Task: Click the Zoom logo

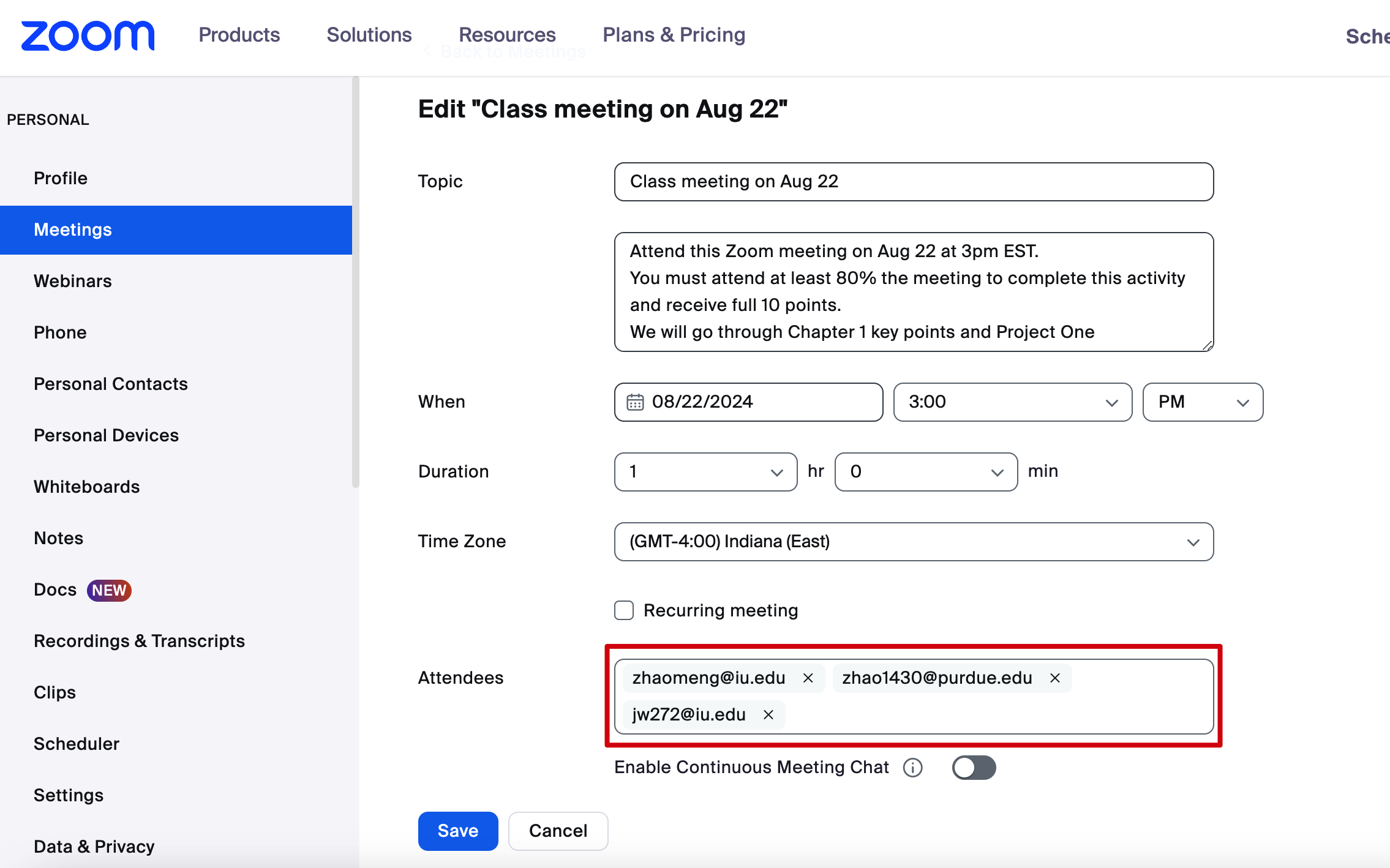Action: click(88, 36)
